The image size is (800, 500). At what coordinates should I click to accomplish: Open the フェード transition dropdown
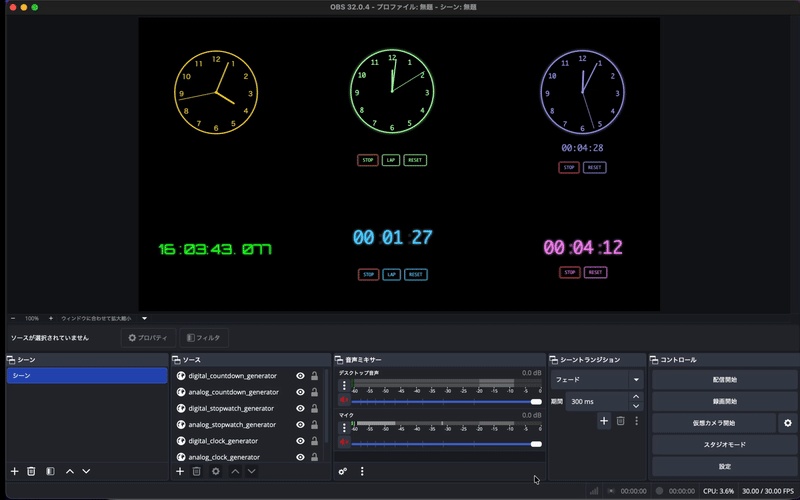[597, 380]
